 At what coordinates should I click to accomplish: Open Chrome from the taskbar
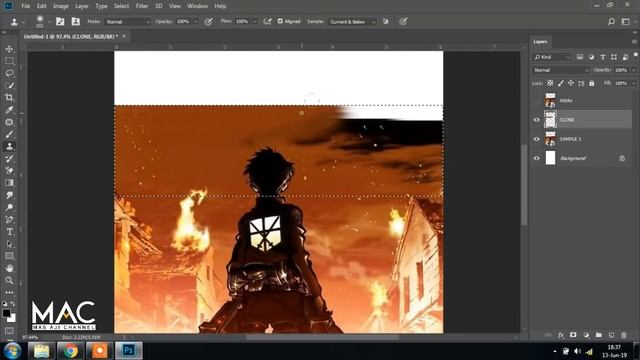[x=70, y=351]
